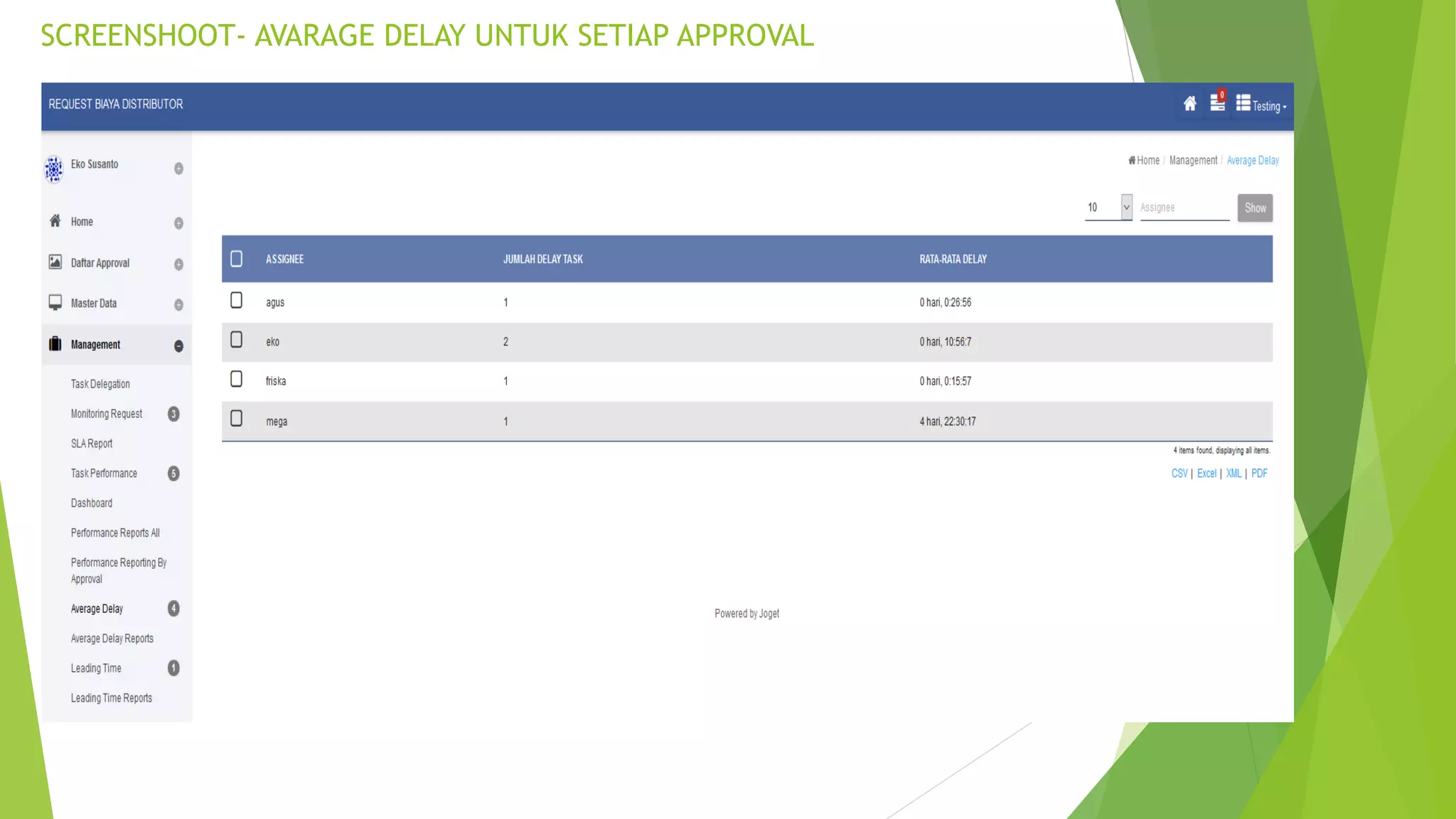This screenshot has height=819, width=1456.
Task: Click delay value '0 hari, 0:15:57'
Action: click(x=945, y=381)
